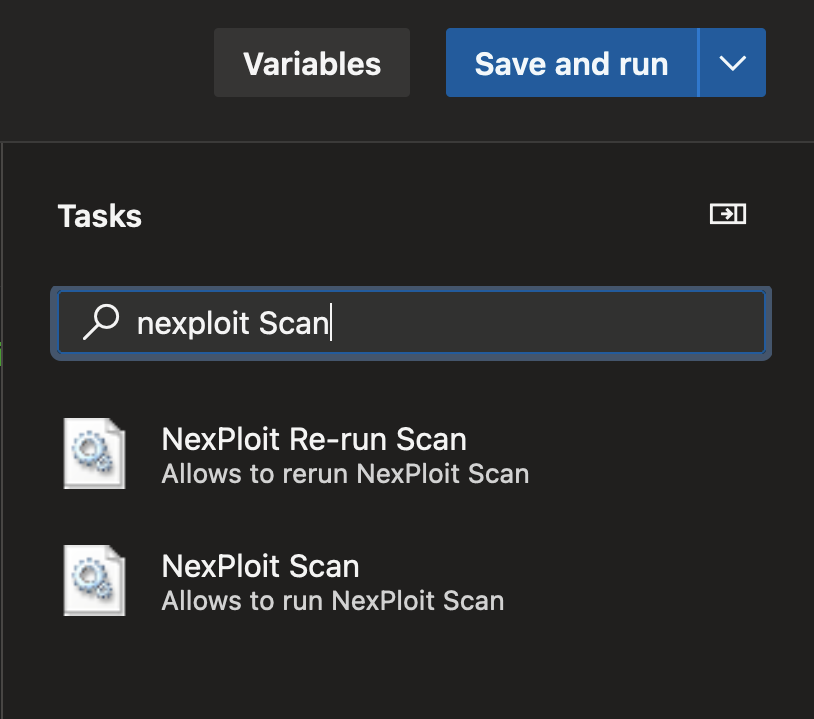Collapse the Tasks assistant panel icon
814x719 pixels.
point(727,214)
